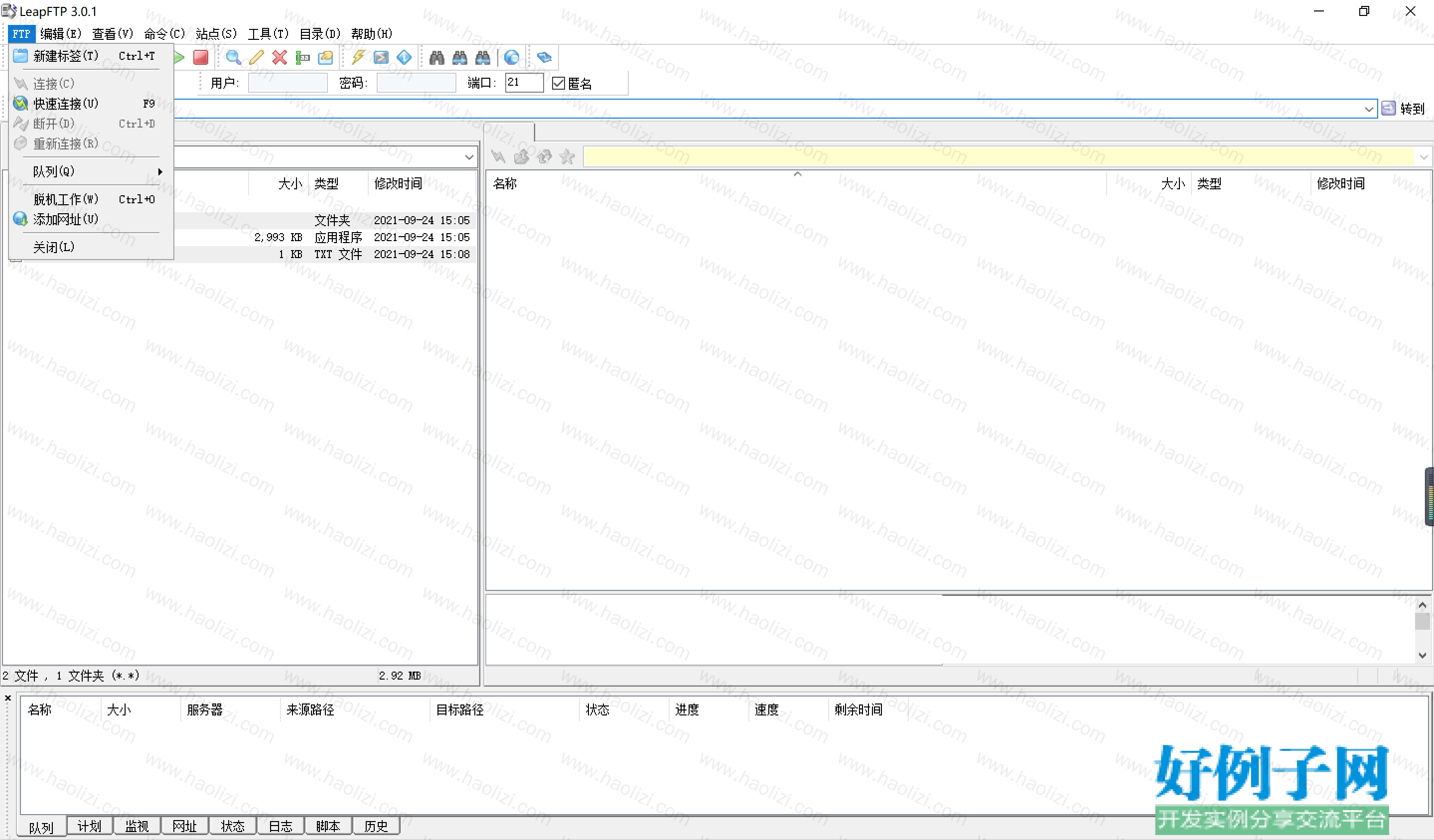Sort local list by 大小 column
The image size is (1434, 840).
pyautogui.click(x=279, y=184)
